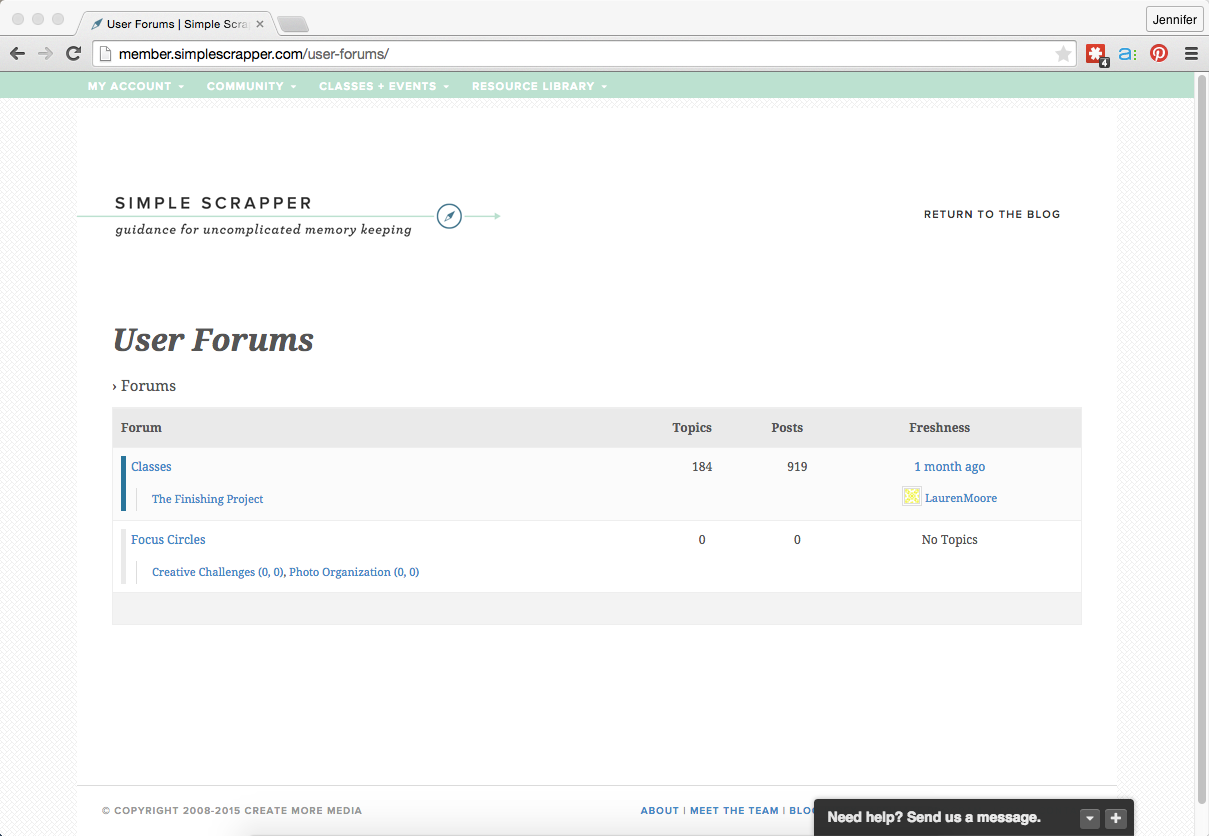Expand the My Account dropdown menu
1209x836 pixels.
(x=135, y=86)
